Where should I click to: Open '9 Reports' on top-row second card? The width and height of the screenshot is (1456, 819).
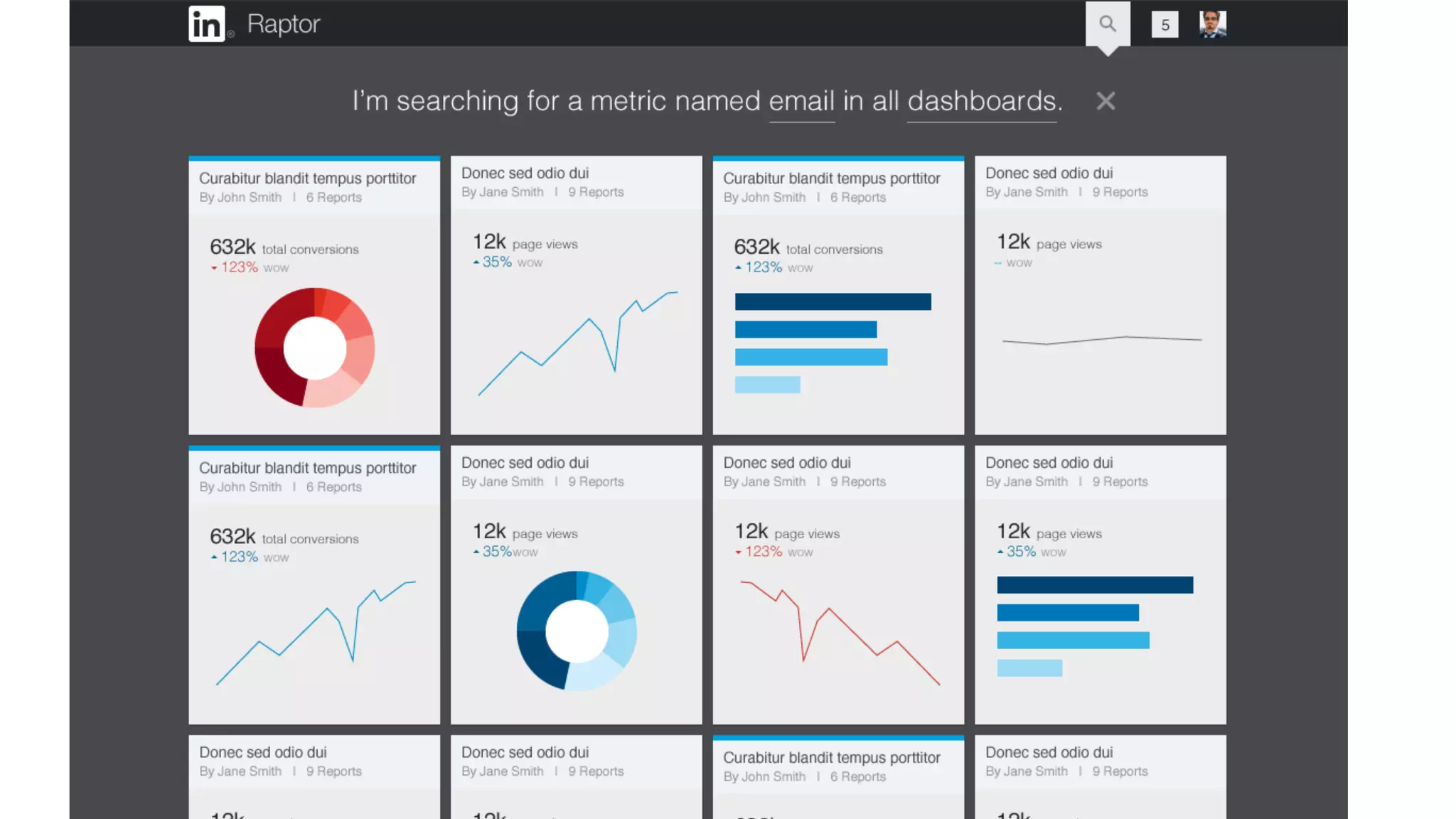coord(595,193)
